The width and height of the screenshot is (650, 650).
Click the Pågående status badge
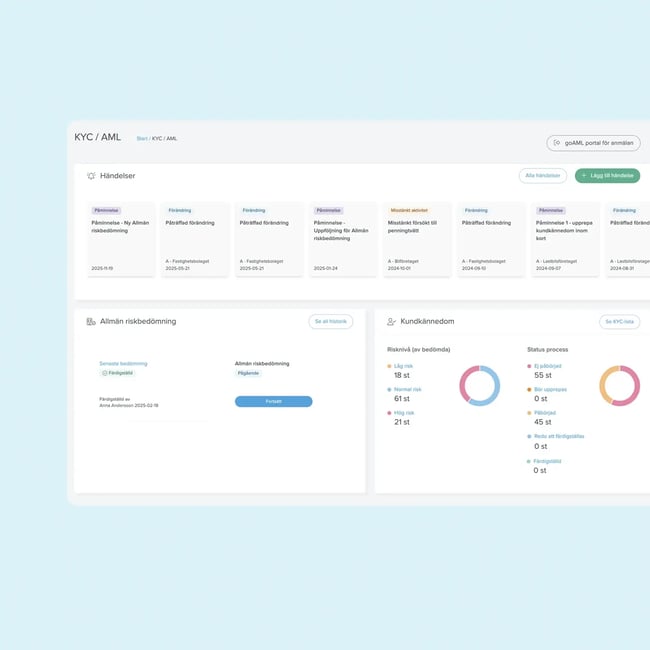pyautogui.click(x=248, y=373)
